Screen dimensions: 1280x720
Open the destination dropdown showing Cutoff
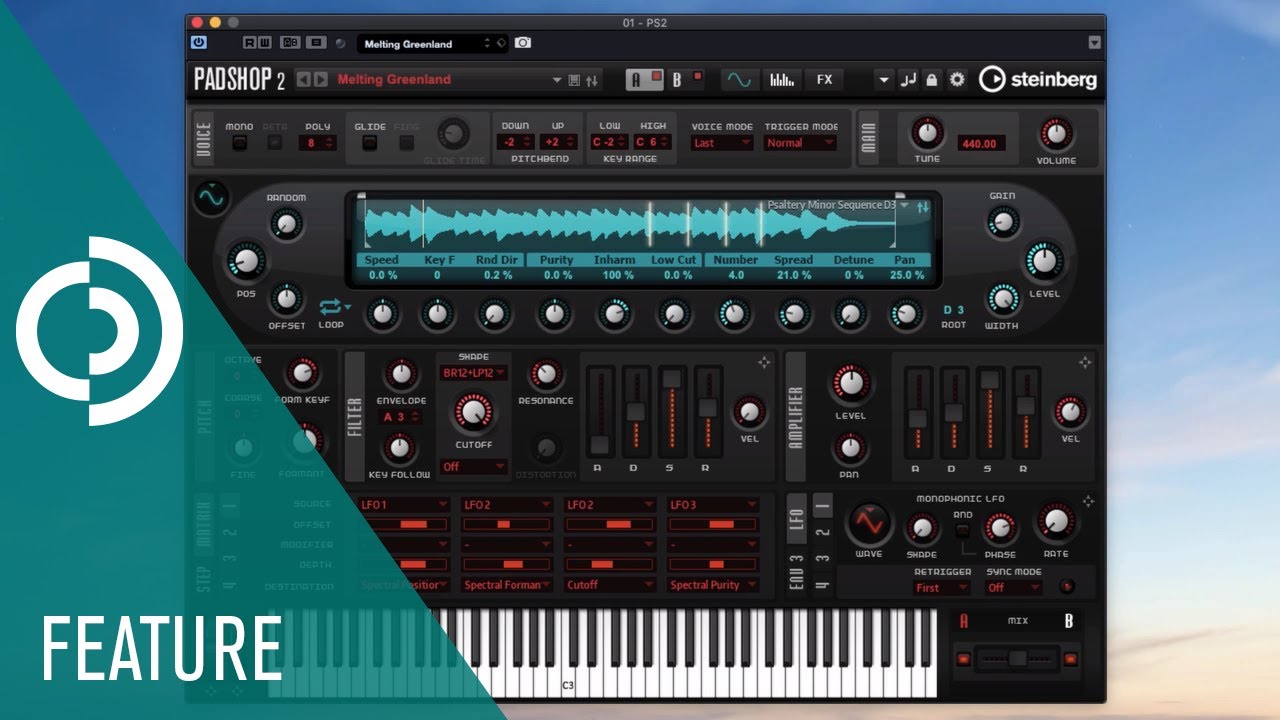[610, 585]
